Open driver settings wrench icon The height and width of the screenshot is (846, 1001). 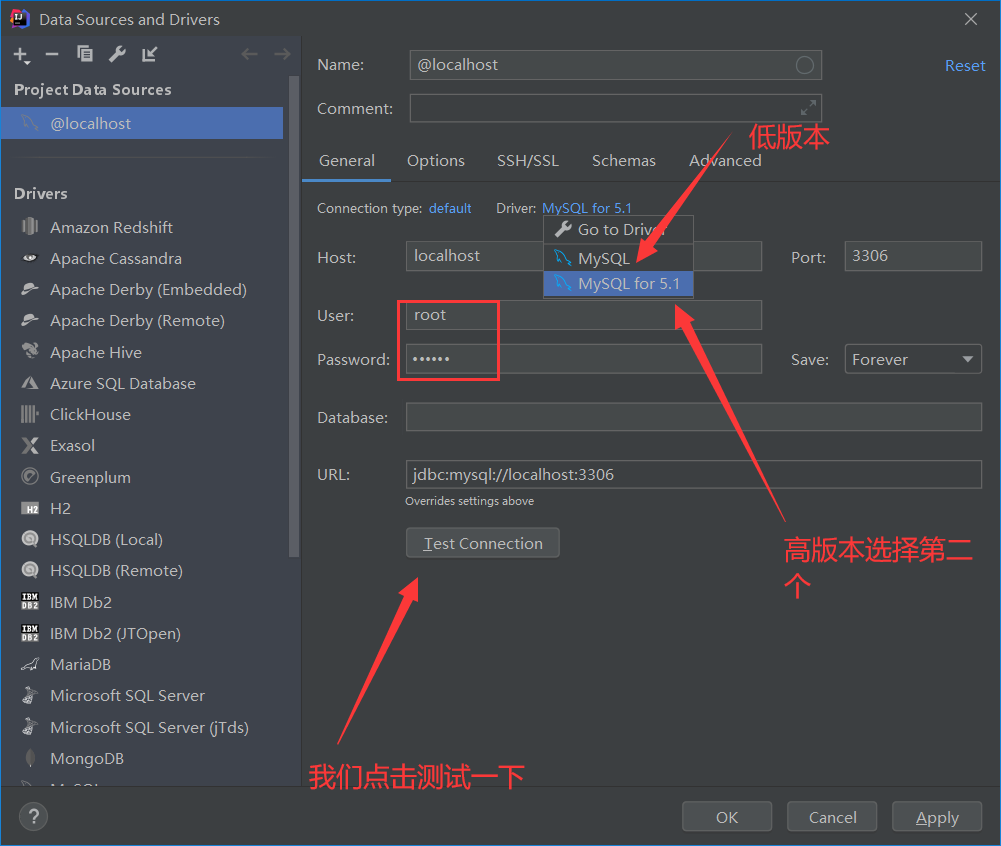[x=117, y=54]
